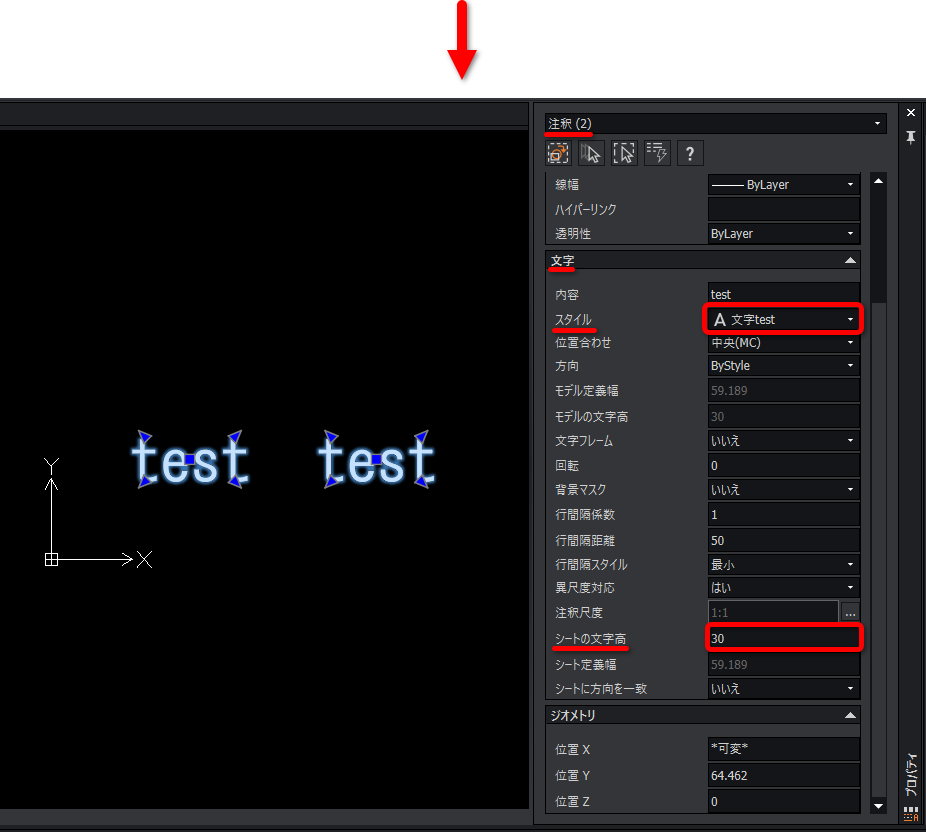
Task: Open the properties help question mark icon
Action: click(x=690, y=154)
